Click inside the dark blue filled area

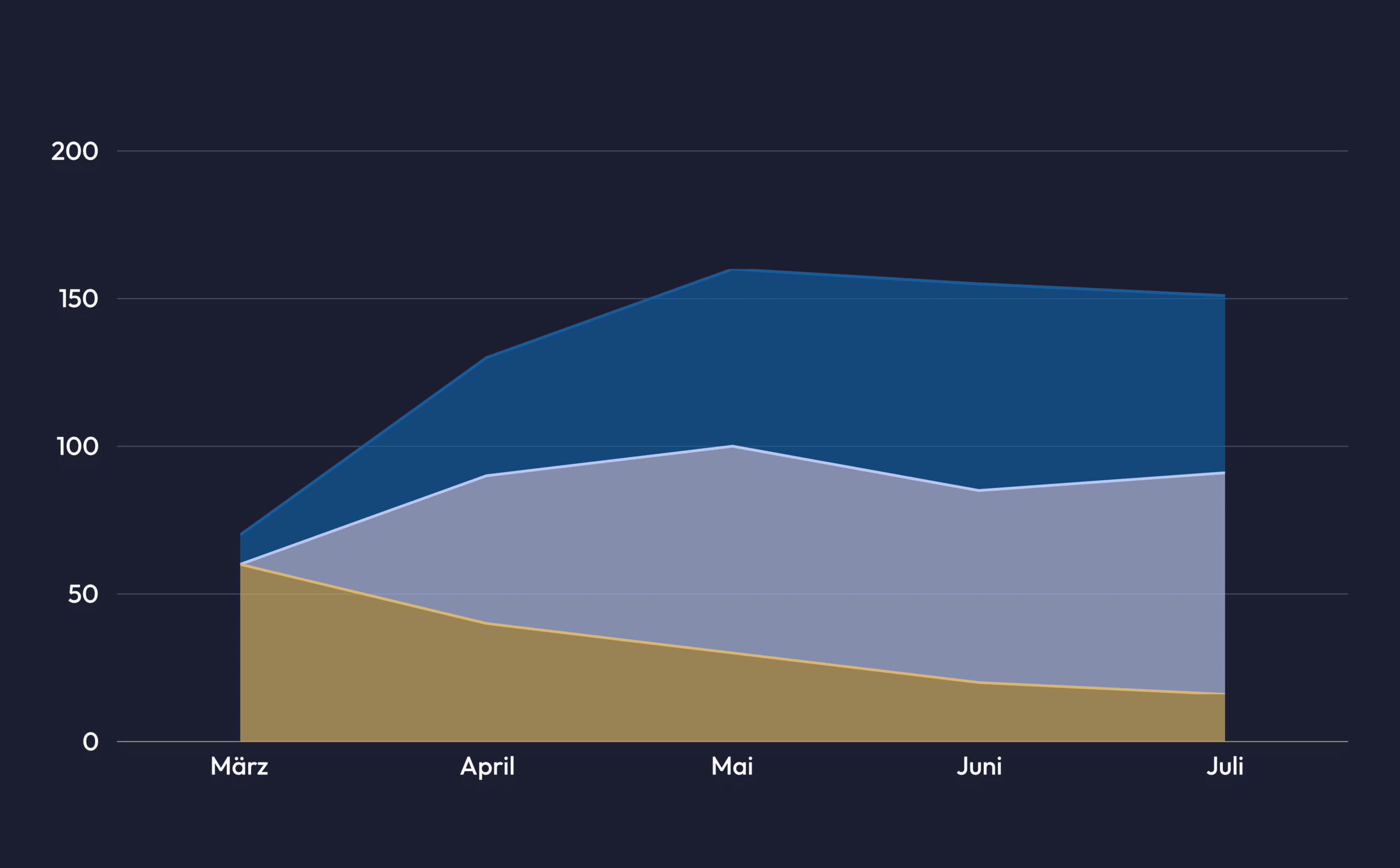tap(861, 373)
